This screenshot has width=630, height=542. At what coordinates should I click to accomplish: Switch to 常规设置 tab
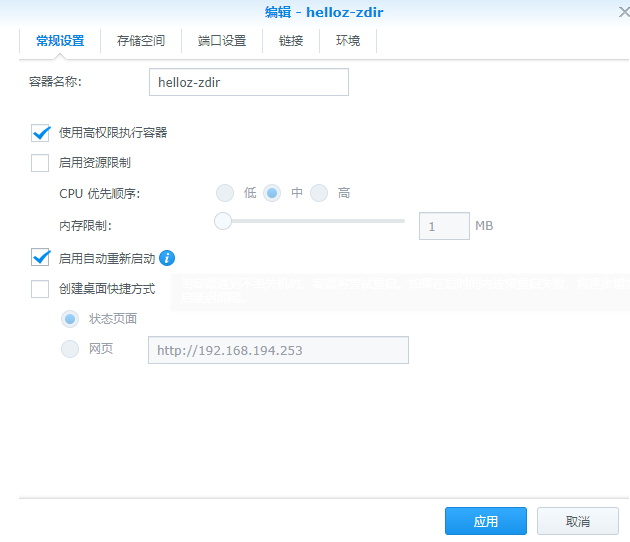pyautogui.click(x=60, y=41)
